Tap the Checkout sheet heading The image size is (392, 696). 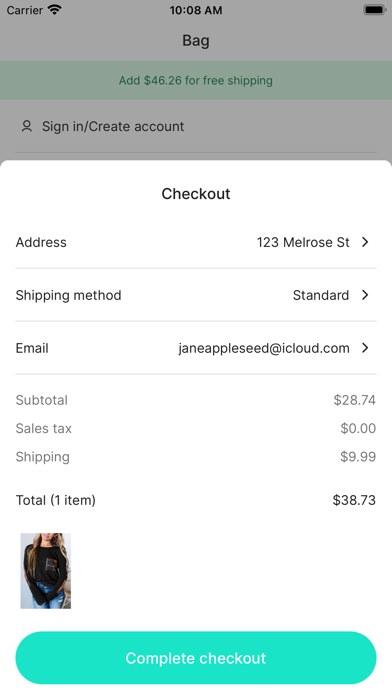[x=196, y=194]
